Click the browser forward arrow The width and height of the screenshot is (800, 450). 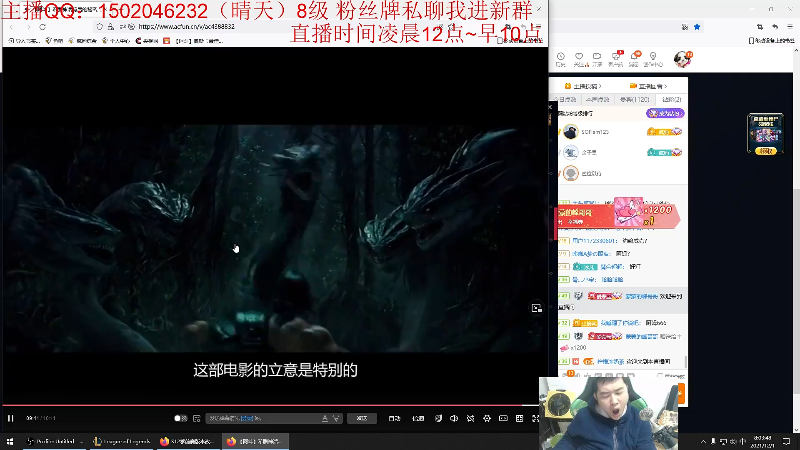28,27
